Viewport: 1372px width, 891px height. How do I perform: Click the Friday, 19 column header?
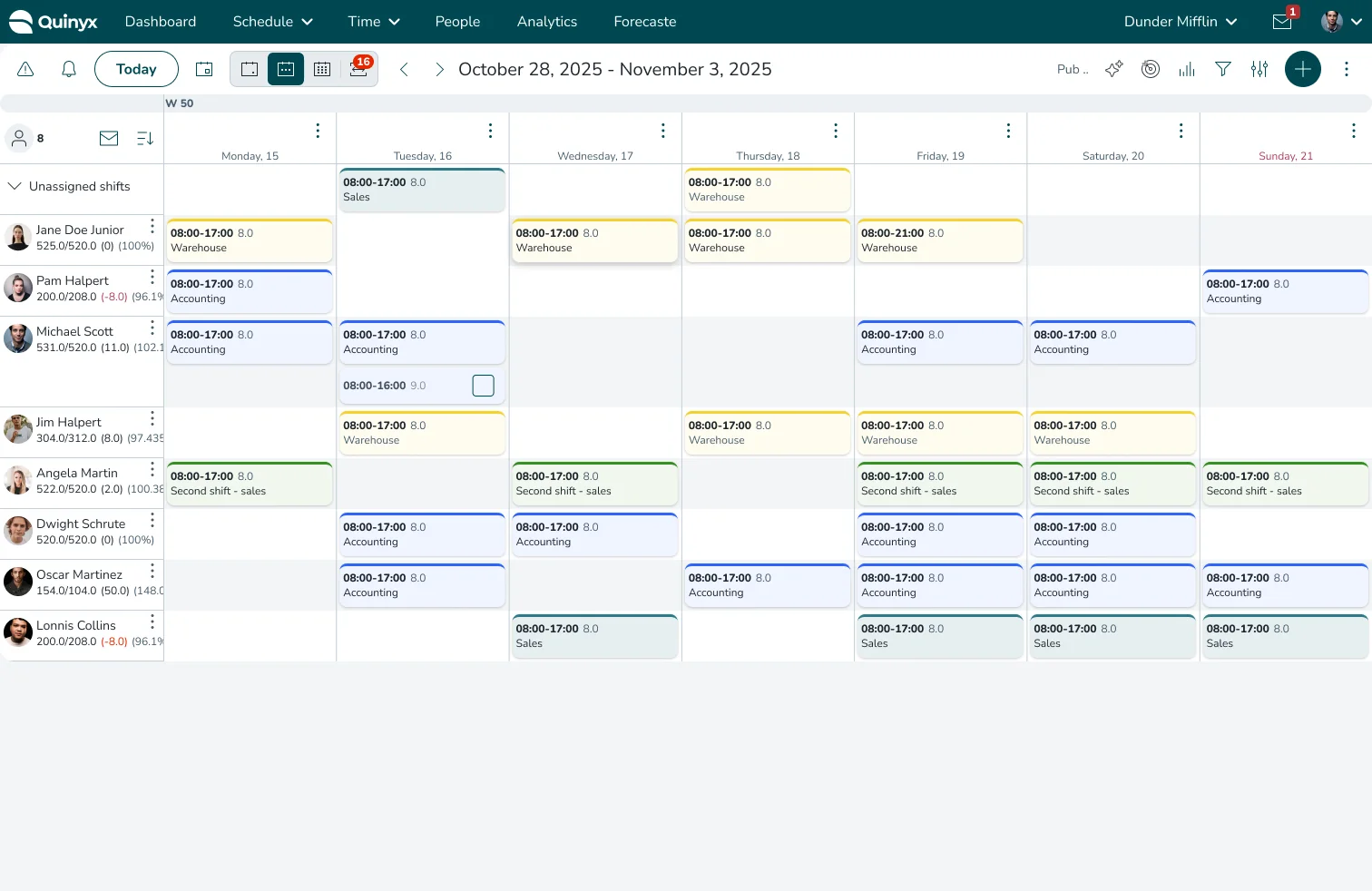click(940, 156)
